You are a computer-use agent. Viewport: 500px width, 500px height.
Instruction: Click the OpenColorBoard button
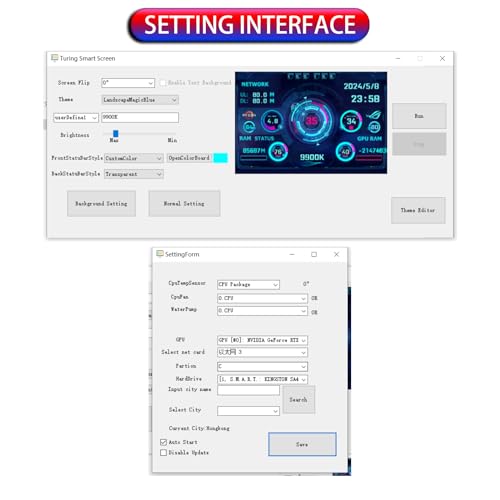(x=189, y=158)
